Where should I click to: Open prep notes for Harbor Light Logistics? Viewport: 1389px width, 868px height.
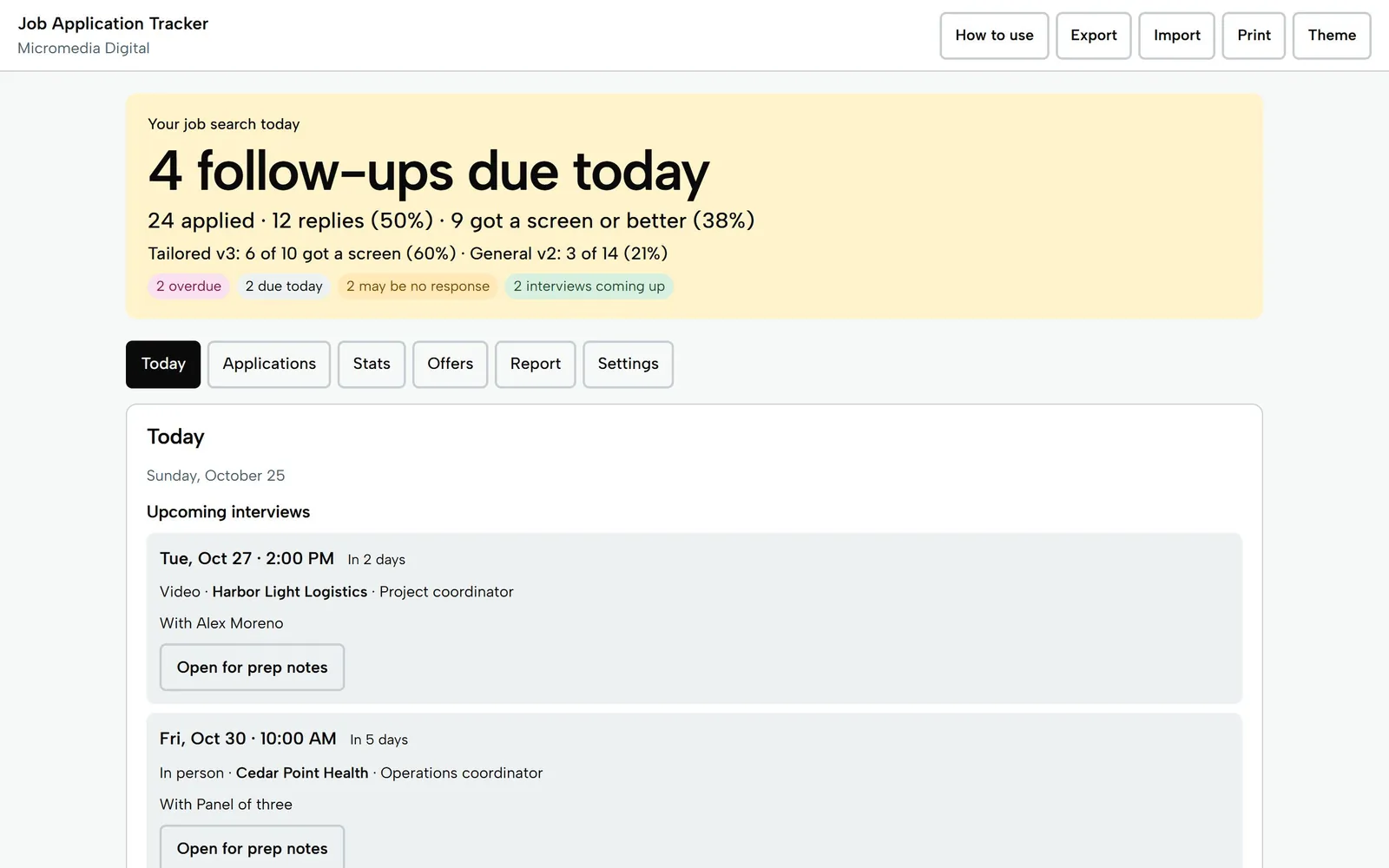252,667
